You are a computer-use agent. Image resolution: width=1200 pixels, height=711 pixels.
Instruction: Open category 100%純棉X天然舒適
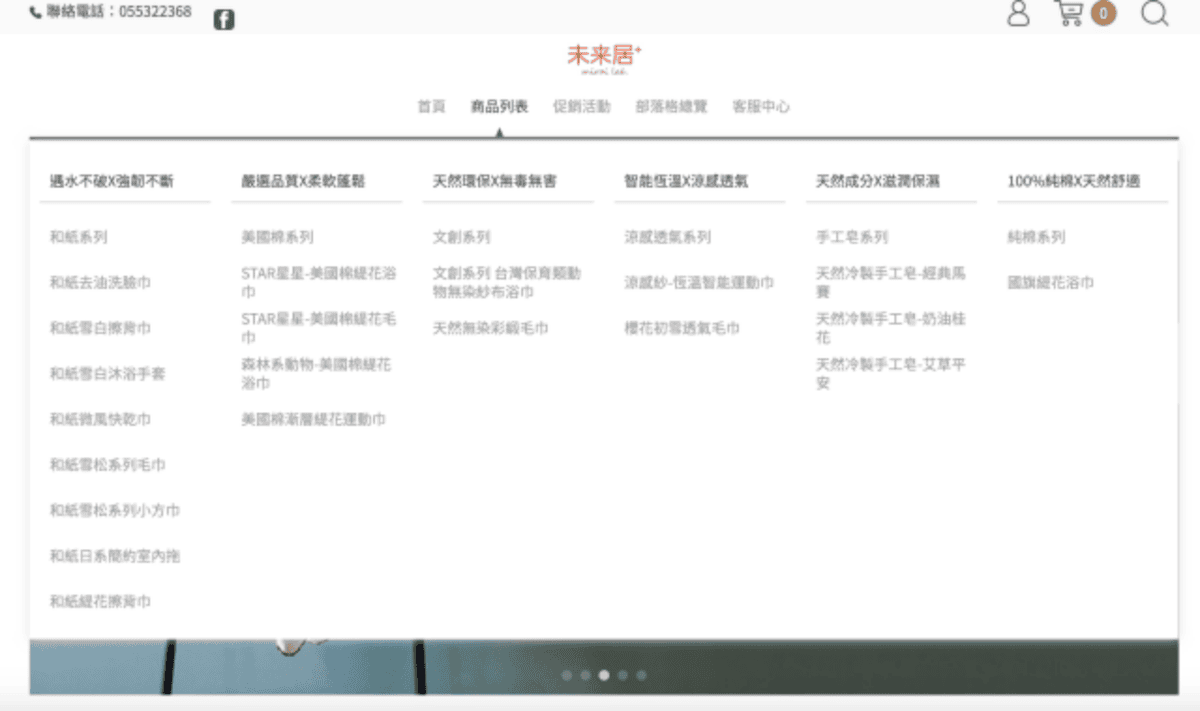tap(1074, 181)
